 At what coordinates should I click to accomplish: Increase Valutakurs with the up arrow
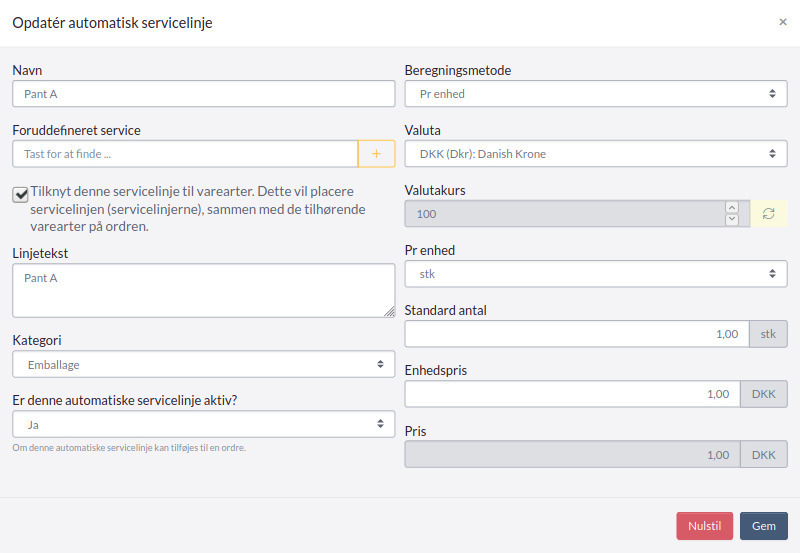pos(732,207)
